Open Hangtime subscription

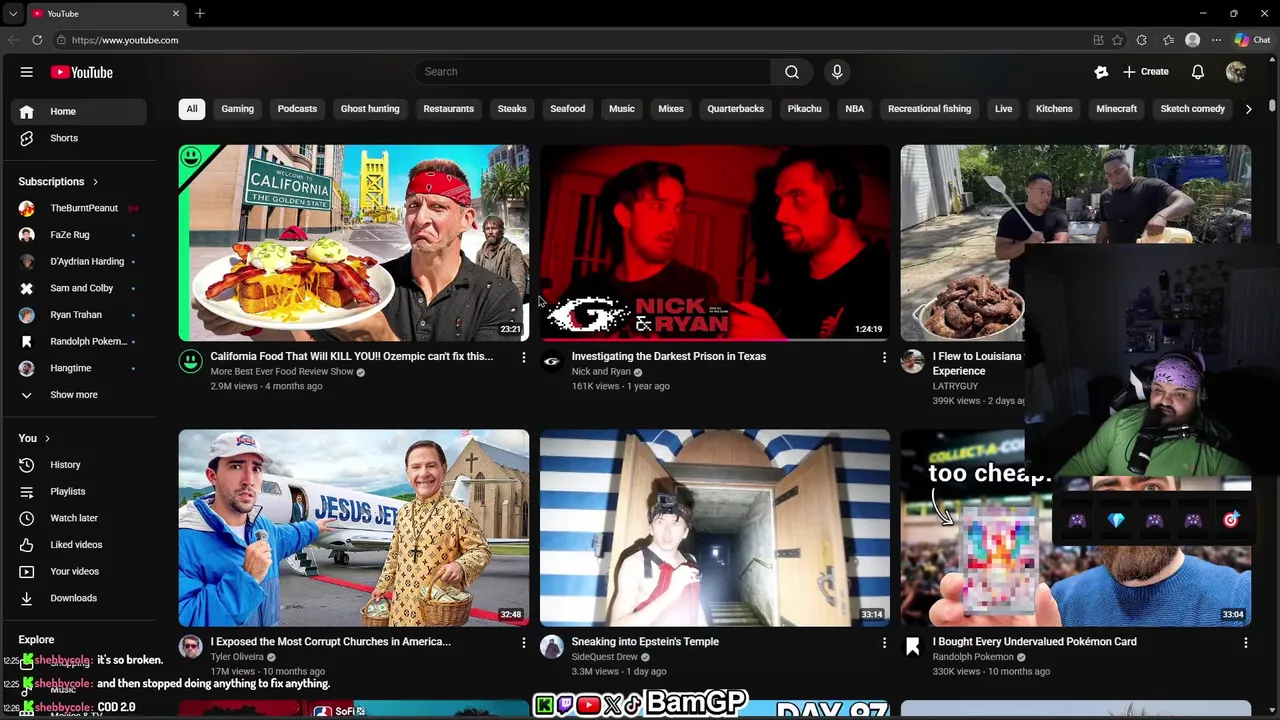78,368
